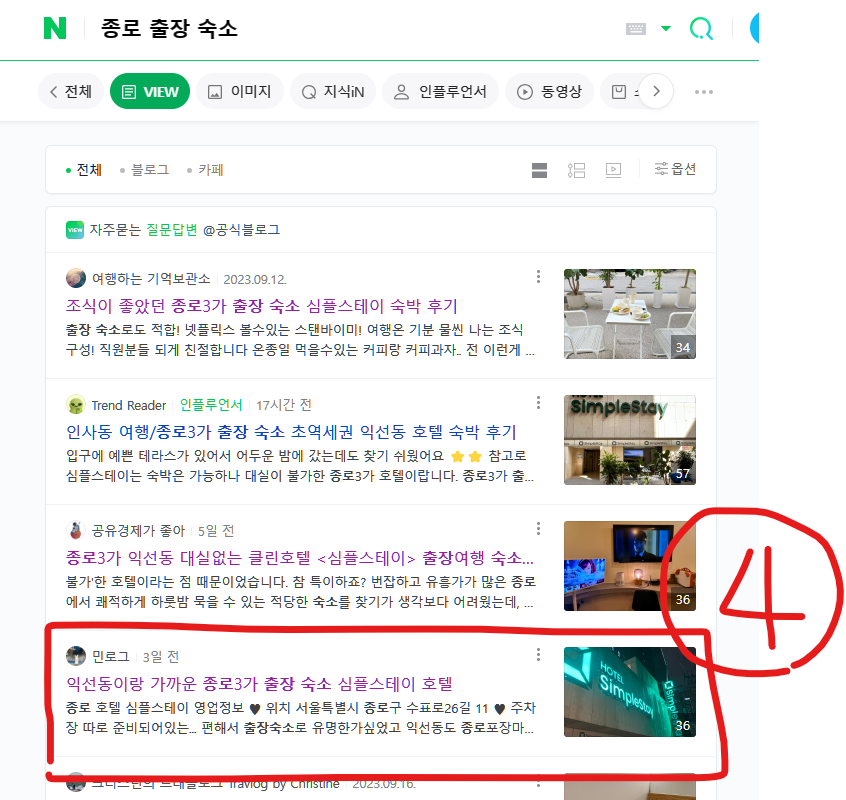Go back to 전체 tab
Viewport: 846px width, 800px height.
tap(71, 91)
